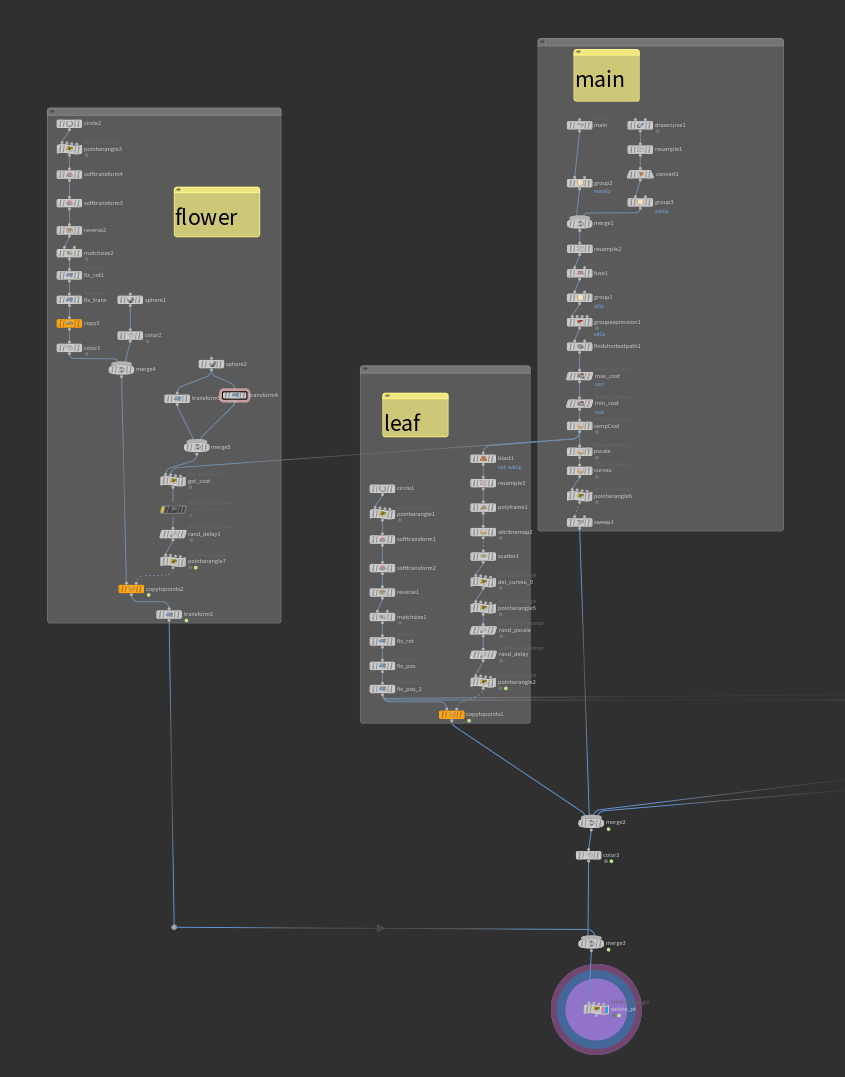Select the max_cost attribute promote node
Image resolution: width=845 pixels, height=1077 pixels.
point(580,376)
